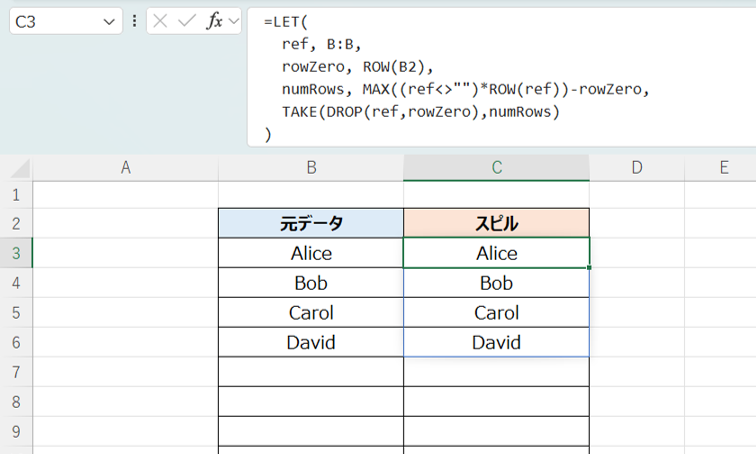Select row 8 header
The image size is (756, 454).
click(16, 402)
